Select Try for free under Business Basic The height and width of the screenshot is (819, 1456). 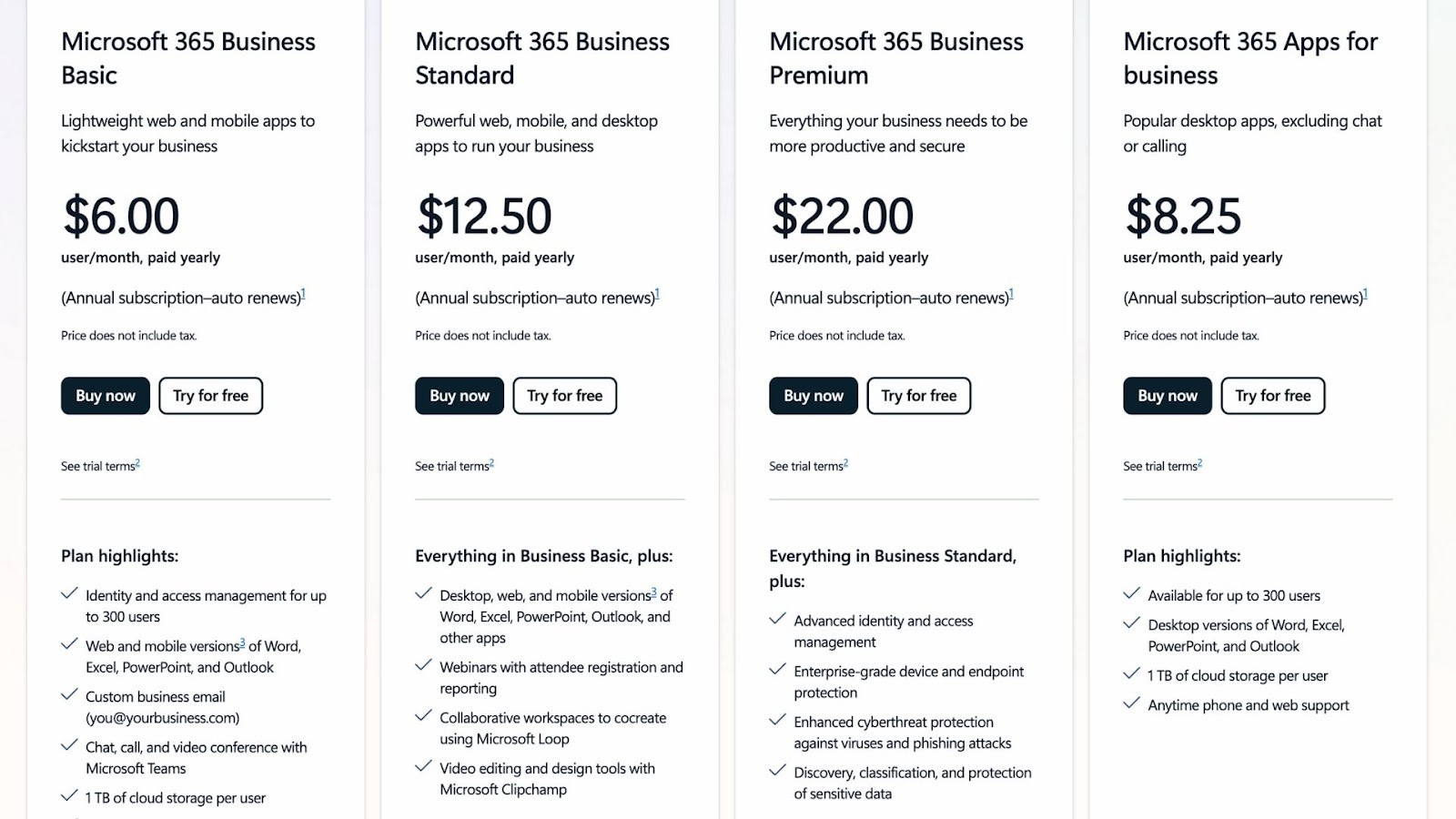(x=210, y=395)
